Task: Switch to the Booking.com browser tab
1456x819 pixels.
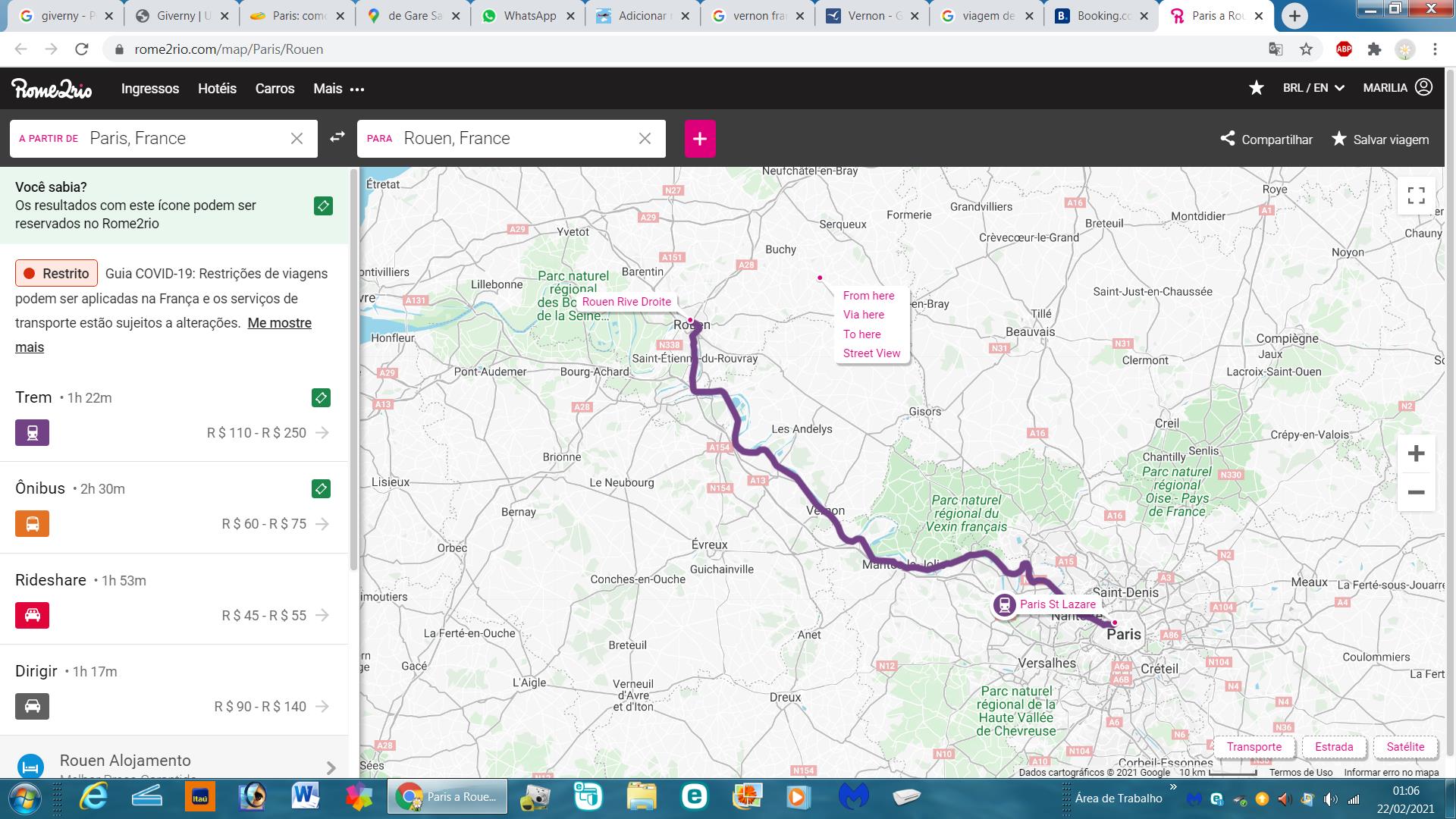Action: pyautogui.click(x=1101, y=15)
